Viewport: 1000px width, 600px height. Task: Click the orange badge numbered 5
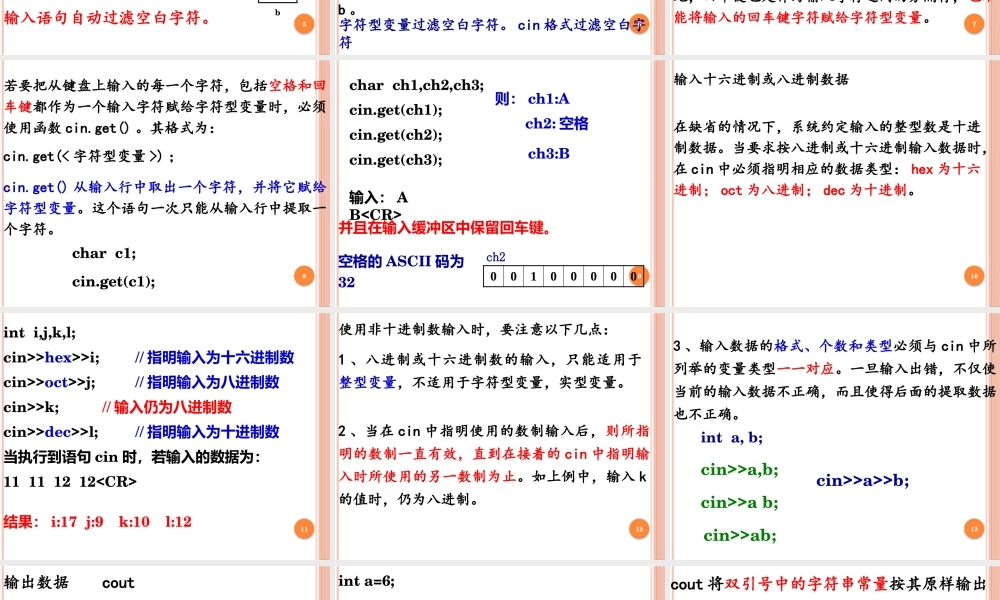[304, 23]
